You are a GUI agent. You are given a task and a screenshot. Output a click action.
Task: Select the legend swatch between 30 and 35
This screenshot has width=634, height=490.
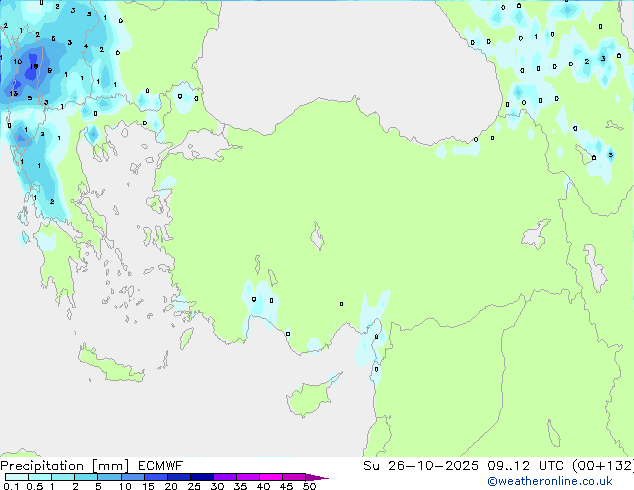point(228,478)
